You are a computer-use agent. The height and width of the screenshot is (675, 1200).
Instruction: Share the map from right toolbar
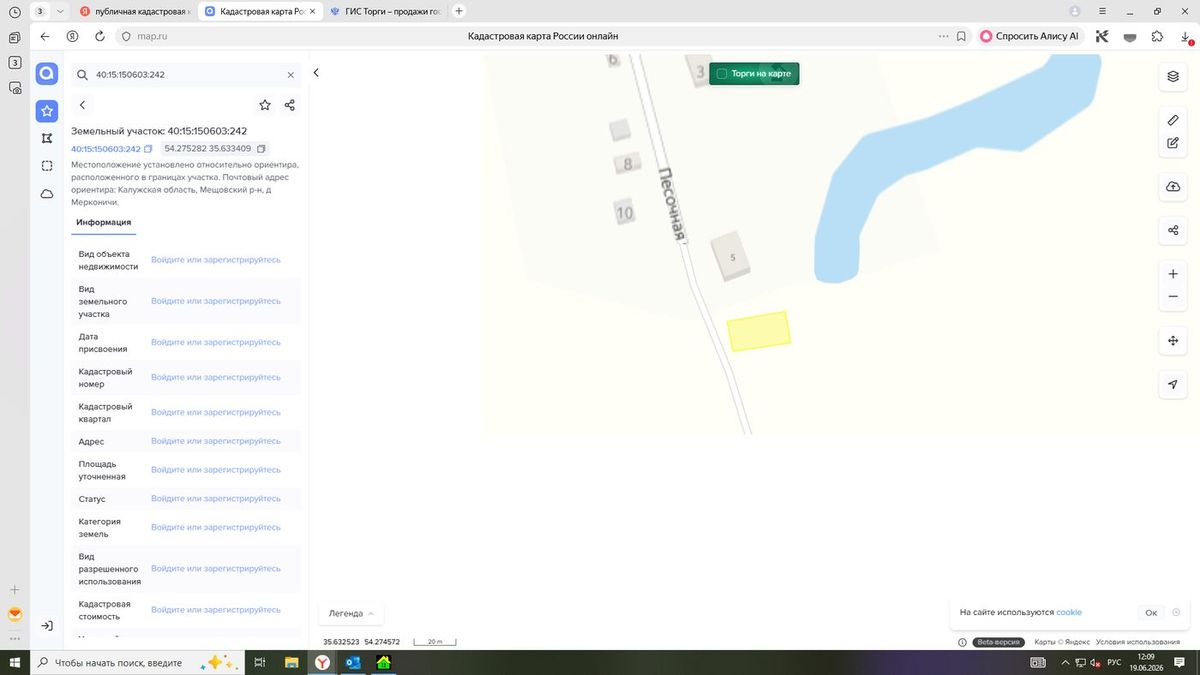click(1173, 230)
